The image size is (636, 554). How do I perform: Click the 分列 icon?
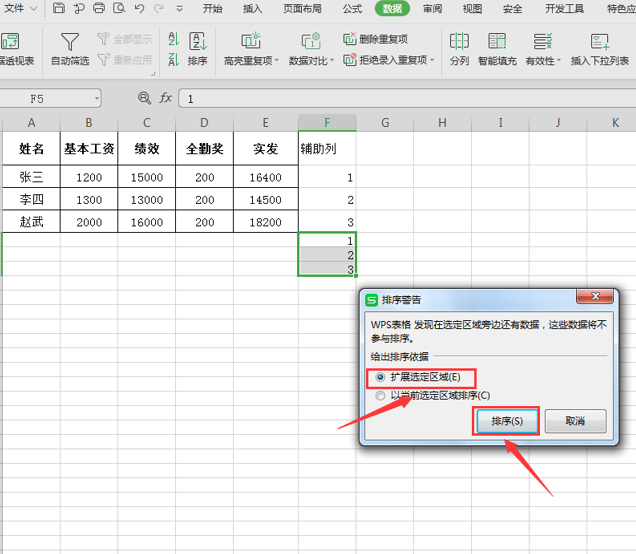(459, 41)
